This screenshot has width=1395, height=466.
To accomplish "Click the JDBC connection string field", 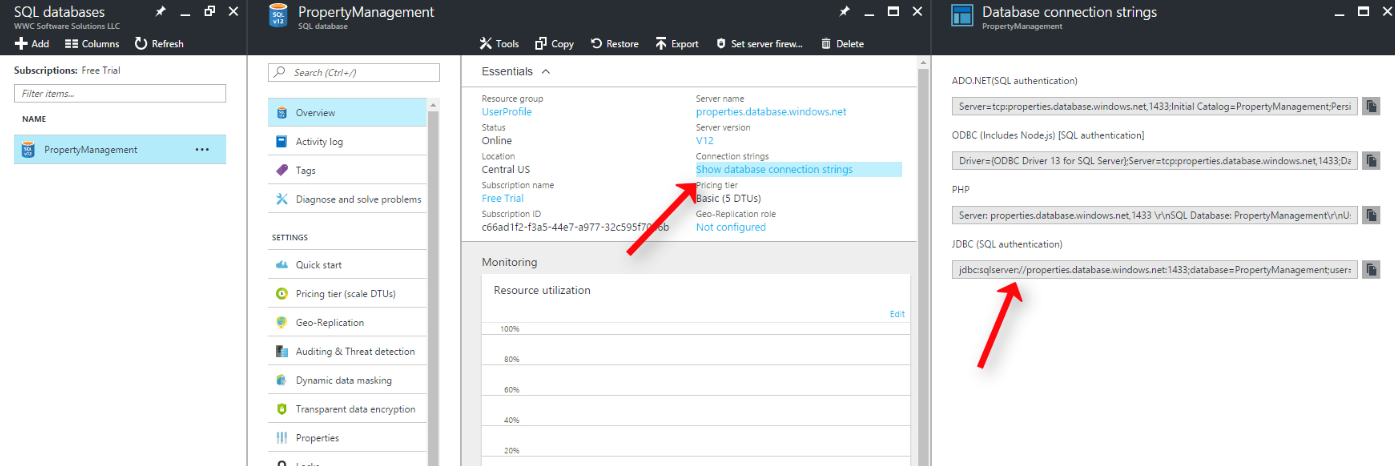I will (x=1155, y=270).
